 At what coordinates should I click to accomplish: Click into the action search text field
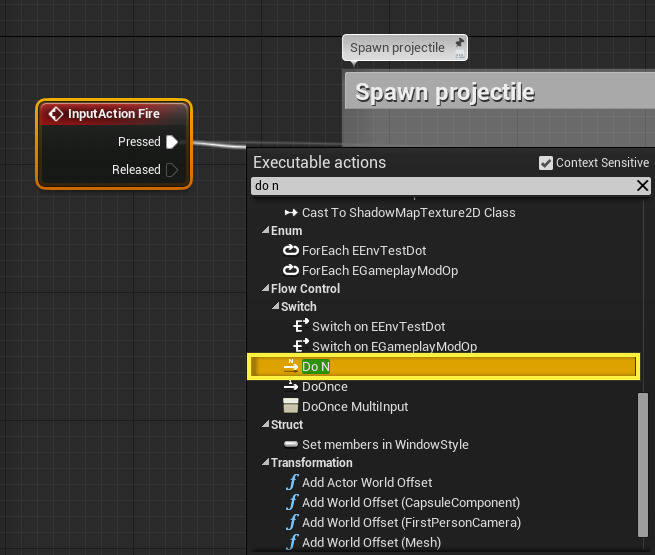click(440, 186)
